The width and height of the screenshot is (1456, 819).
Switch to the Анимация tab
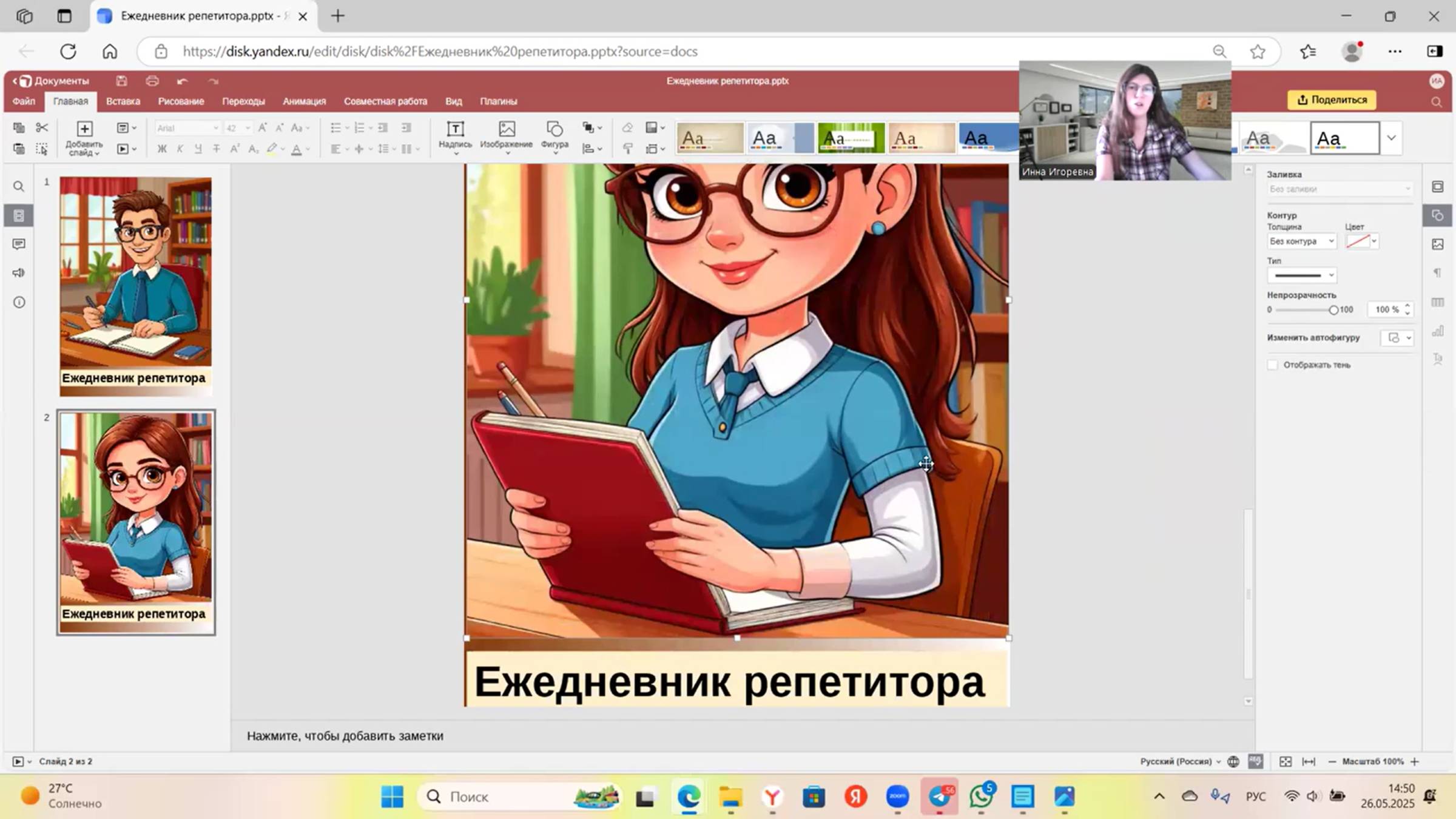point(304,101)
